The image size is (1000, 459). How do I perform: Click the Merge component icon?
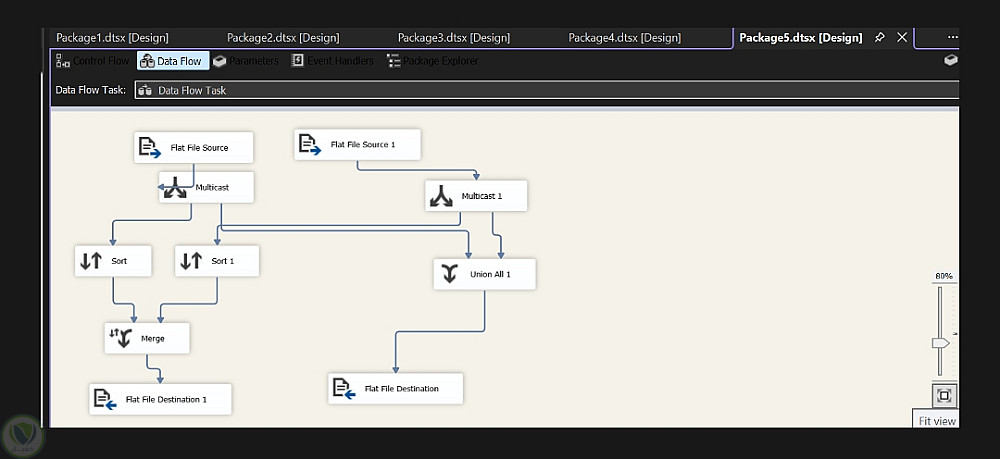121,338
